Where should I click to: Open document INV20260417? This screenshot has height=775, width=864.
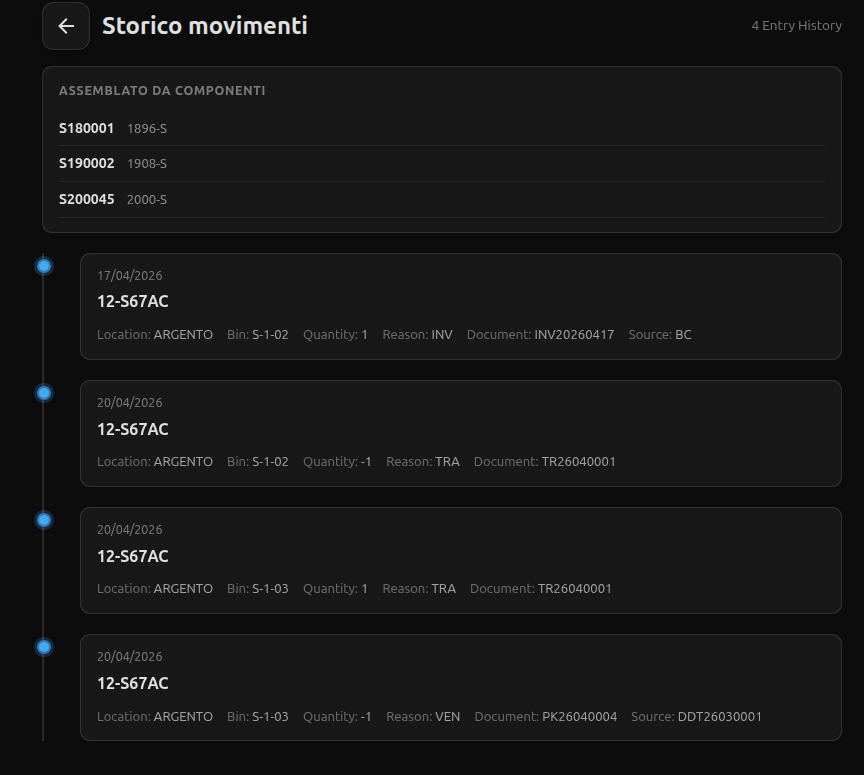574,335
